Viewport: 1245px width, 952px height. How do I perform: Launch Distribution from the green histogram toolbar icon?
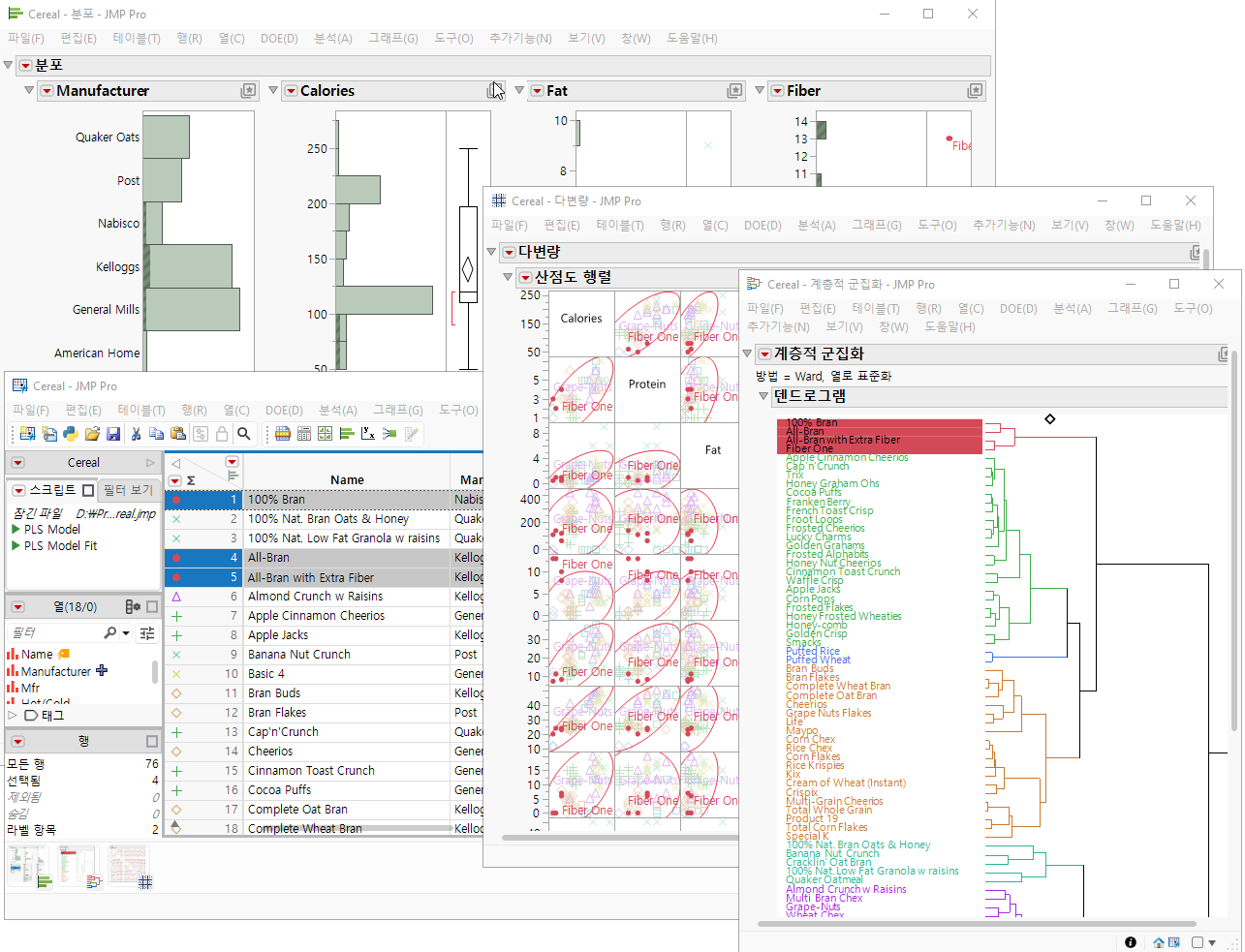346,434
